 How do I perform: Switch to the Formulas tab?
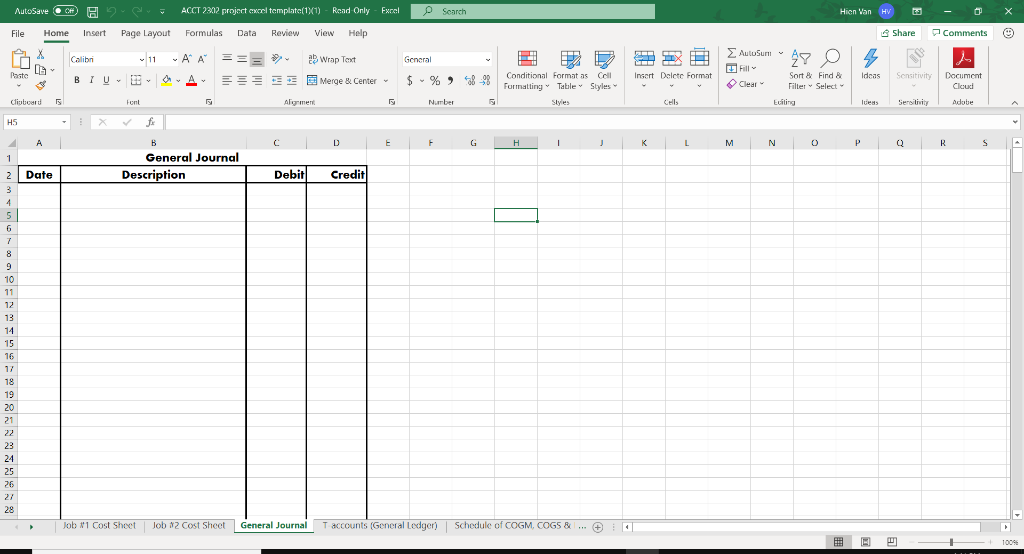pyautogui.click(x=204, y=33)
